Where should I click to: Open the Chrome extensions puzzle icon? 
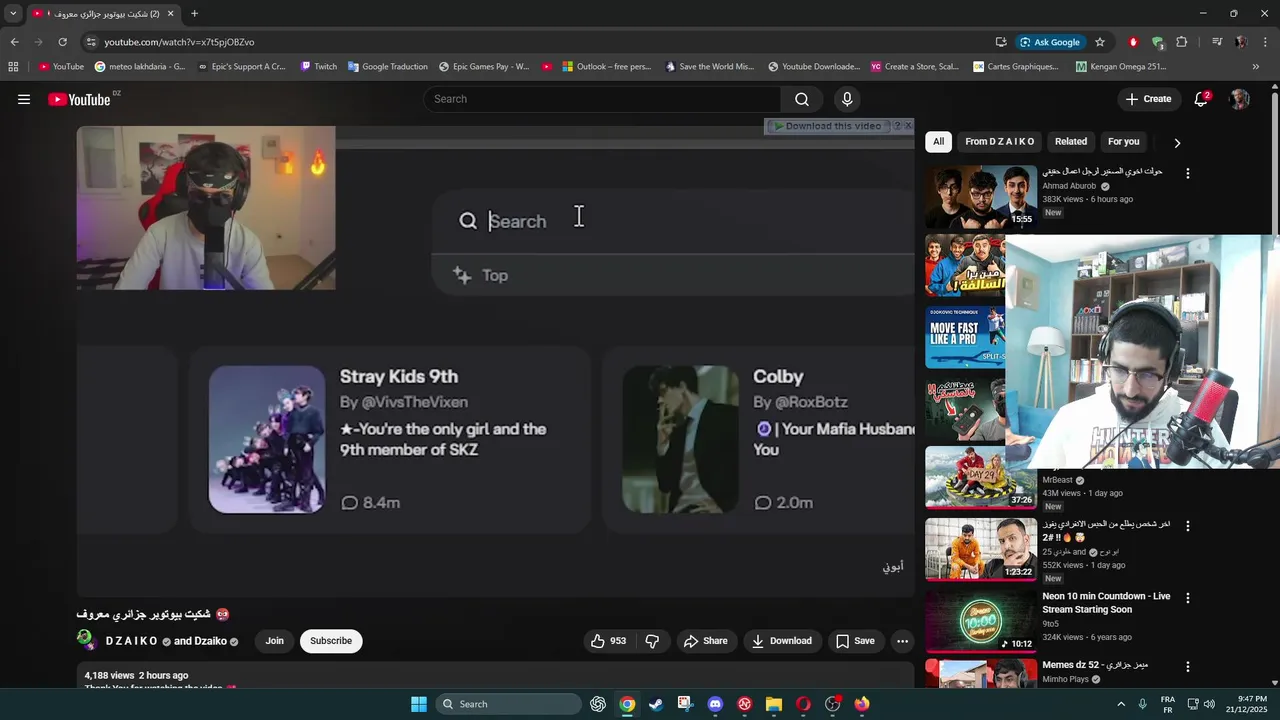click(x=1182, y=42)
